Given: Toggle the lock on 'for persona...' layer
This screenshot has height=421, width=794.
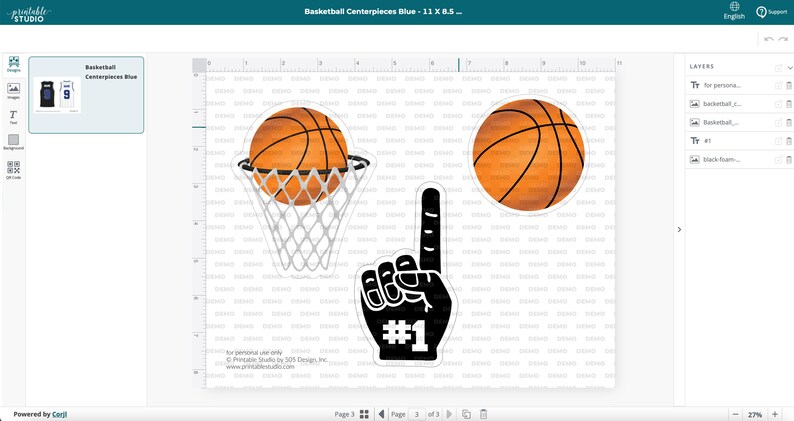Looking at the screenshot, I should pos(778,86).
